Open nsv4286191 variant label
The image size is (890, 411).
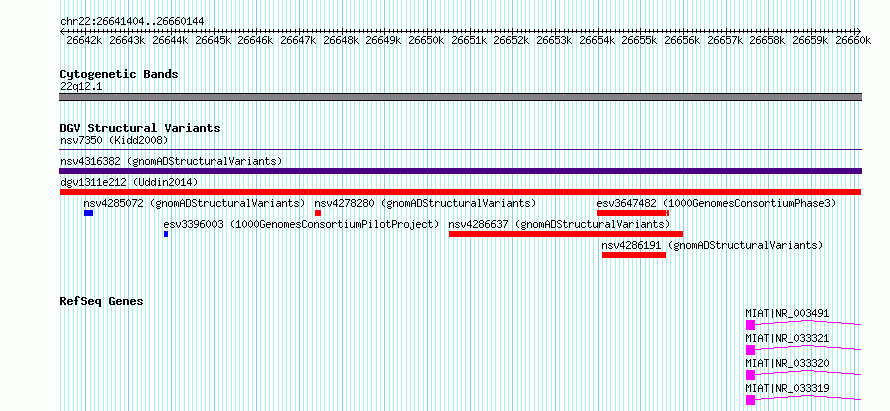pyautogui.click(x=712, y=246)
